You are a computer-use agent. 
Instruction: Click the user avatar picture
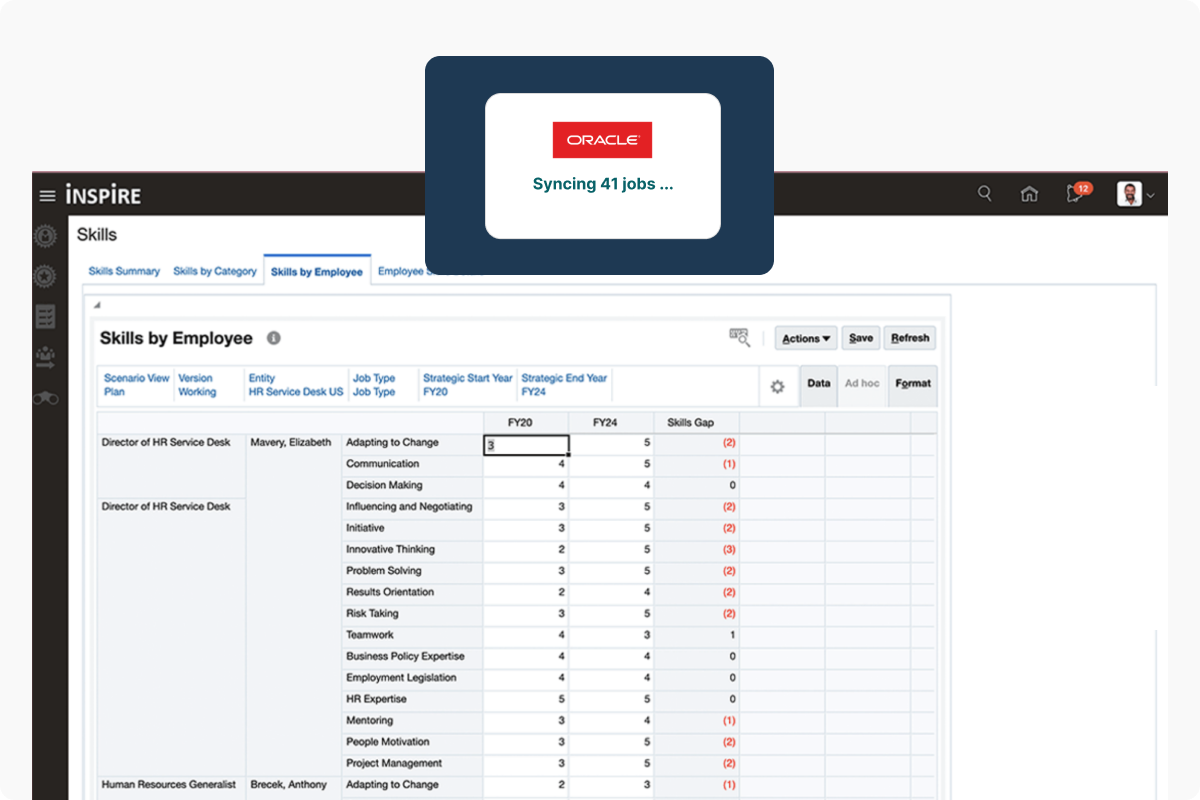click(x=1129, y=194)
